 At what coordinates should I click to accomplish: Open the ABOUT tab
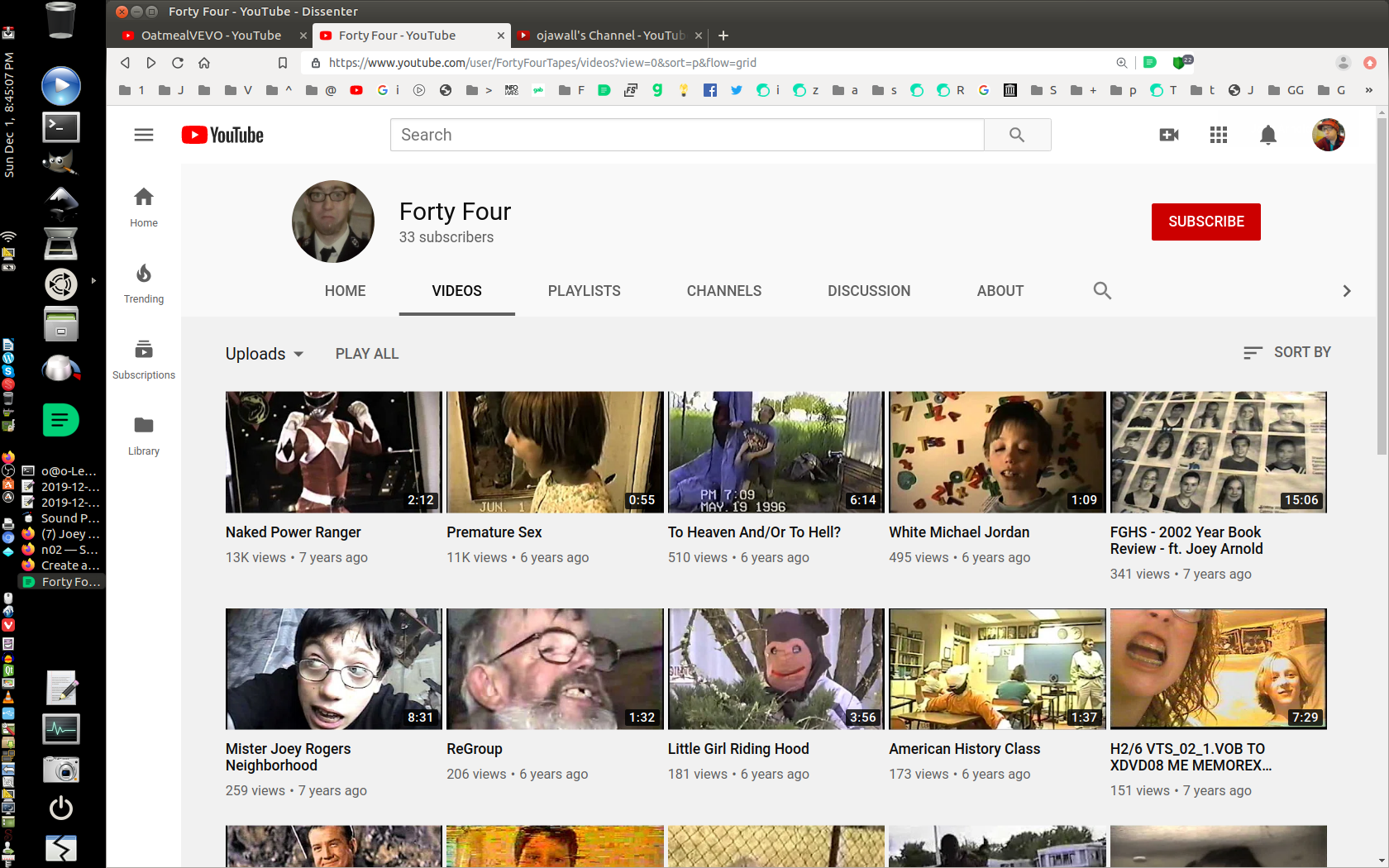point(1000,291)
